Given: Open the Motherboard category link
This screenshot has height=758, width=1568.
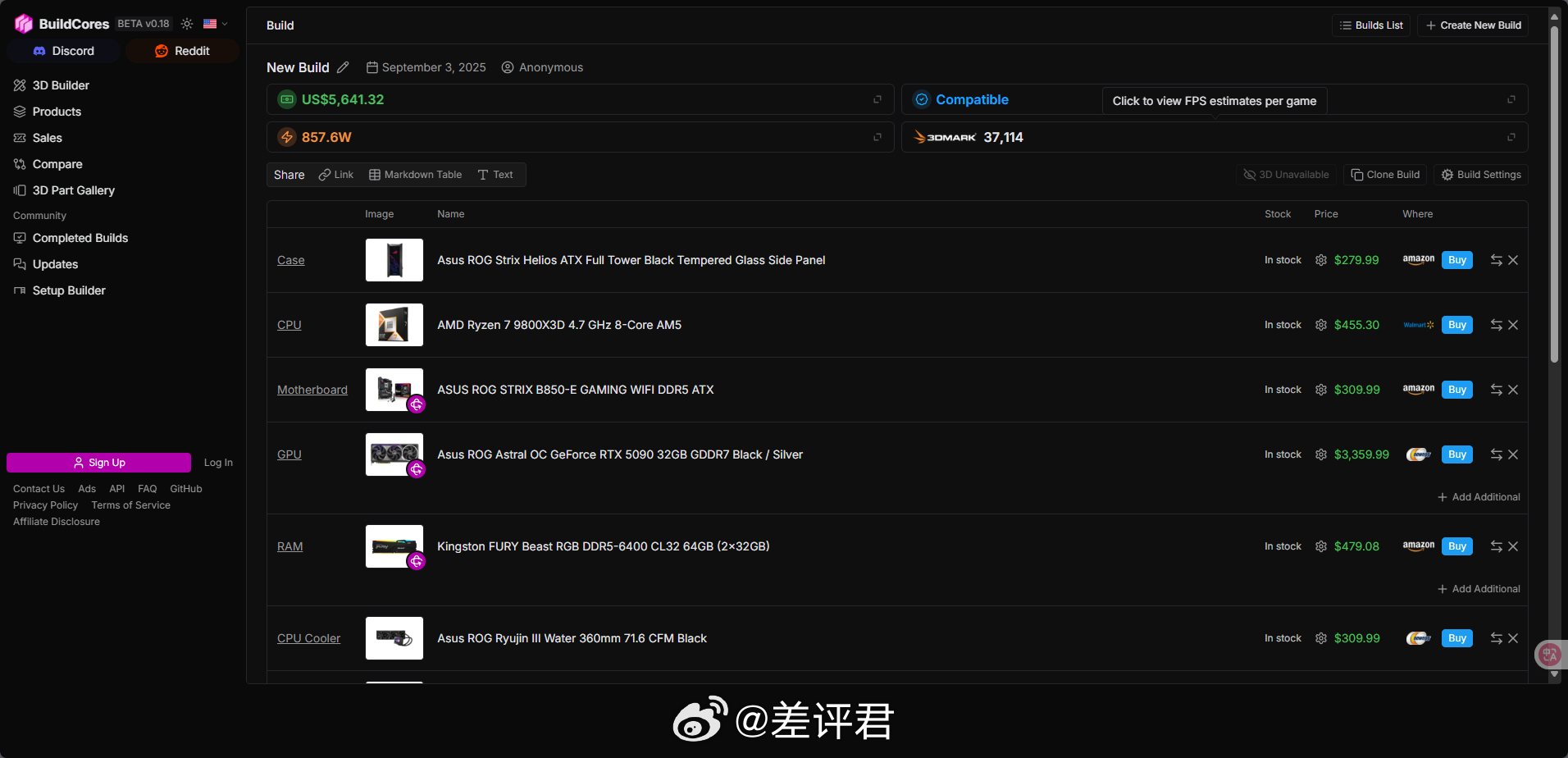Looking at the screenshot, I should 312,390.
